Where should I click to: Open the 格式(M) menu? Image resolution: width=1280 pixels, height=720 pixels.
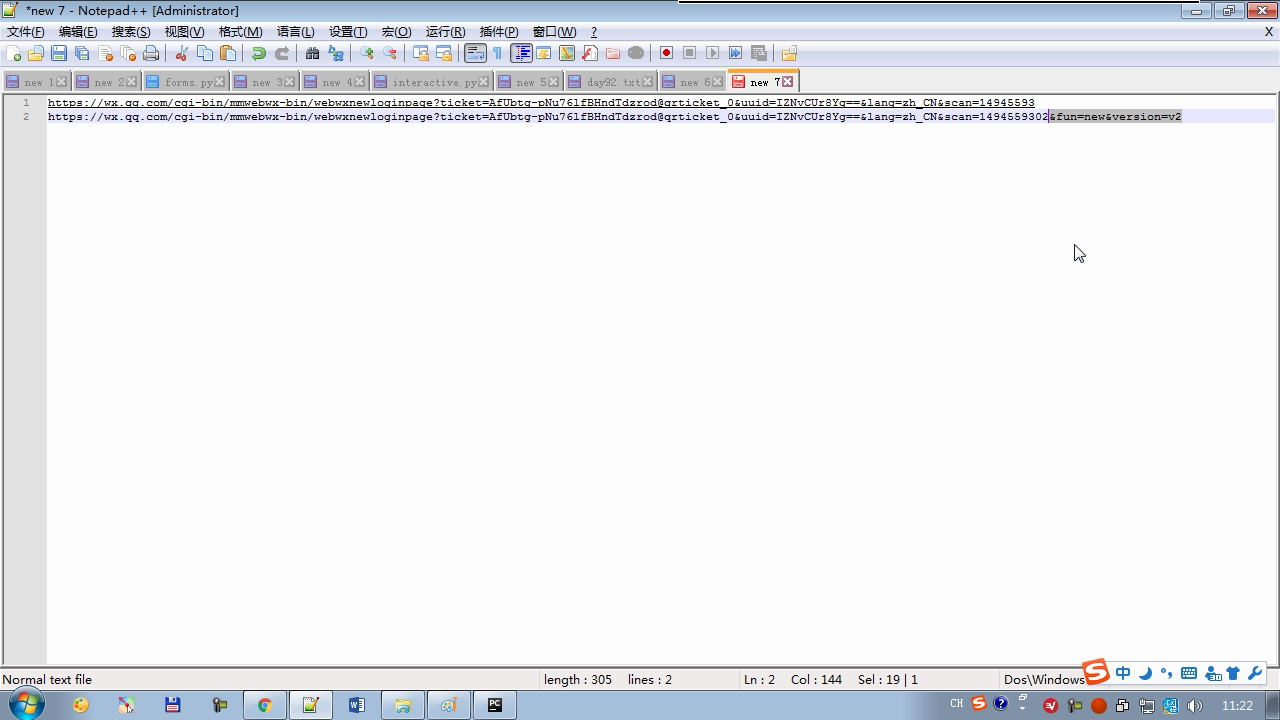tap(241, 32)
